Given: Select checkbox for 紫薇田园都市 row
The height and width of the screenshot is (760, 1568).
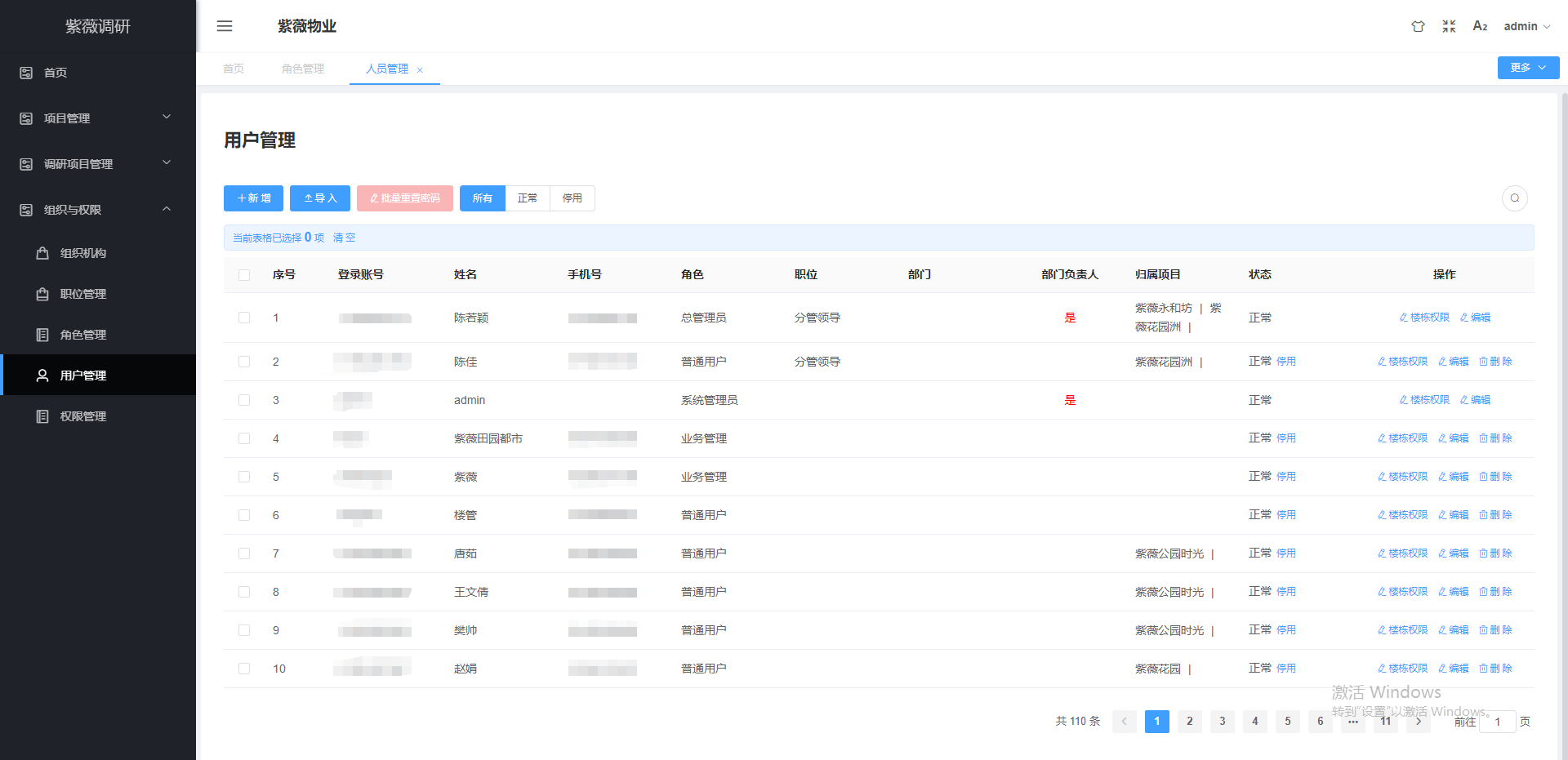Looking at the screenshot, I should click(x=244, y=438).
